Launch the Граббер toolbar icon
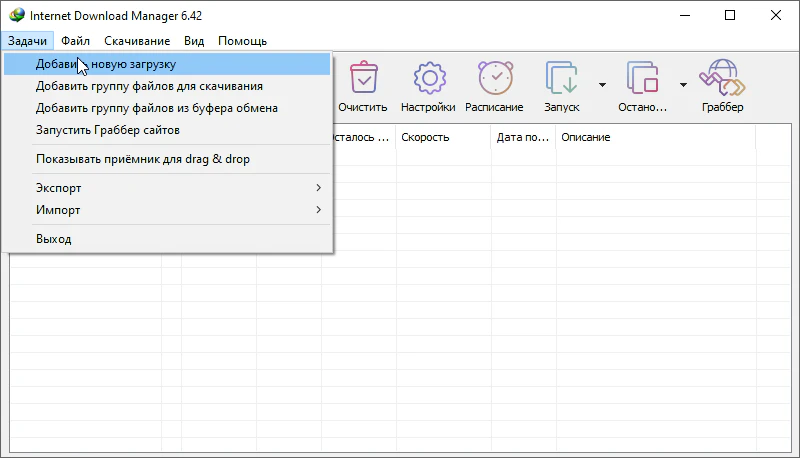800x458 pixels. (x=722, y=80)
